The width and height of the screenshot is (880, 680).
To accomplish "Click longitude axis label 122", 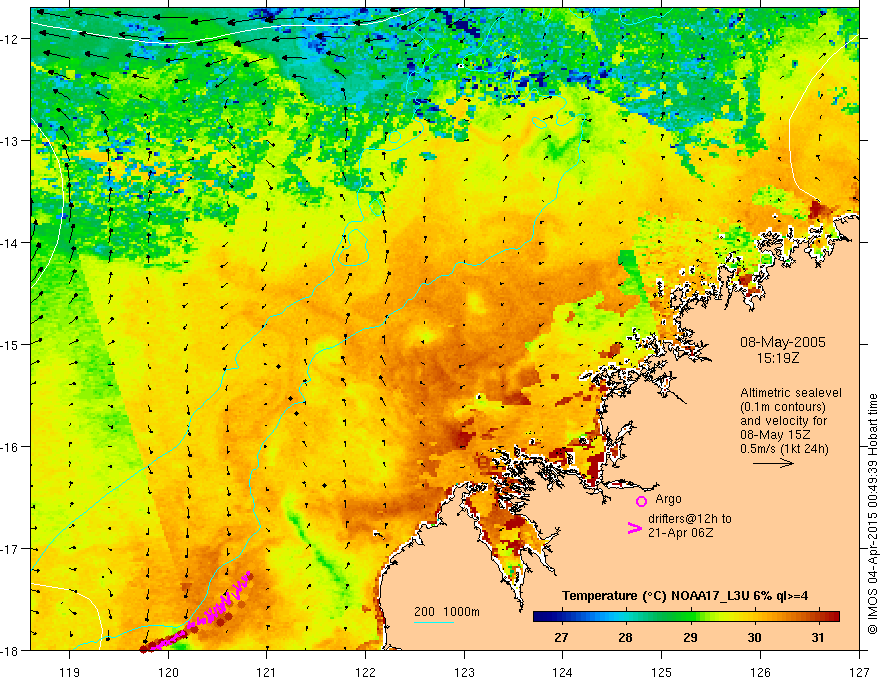I will click(x=365, y=672).
